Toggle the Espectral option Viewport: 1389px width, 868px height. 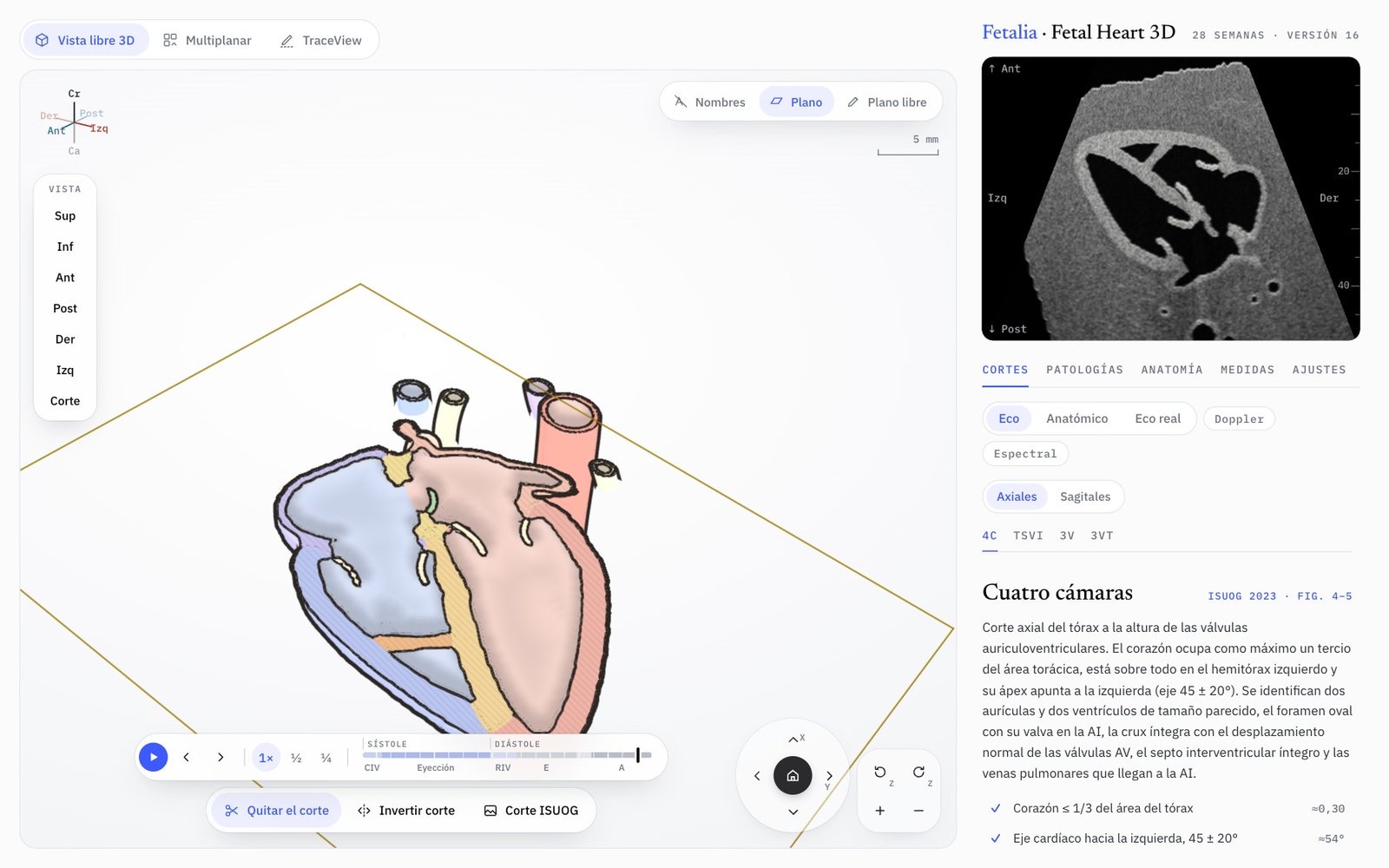pyautogui.click(x=1025, y=454)
